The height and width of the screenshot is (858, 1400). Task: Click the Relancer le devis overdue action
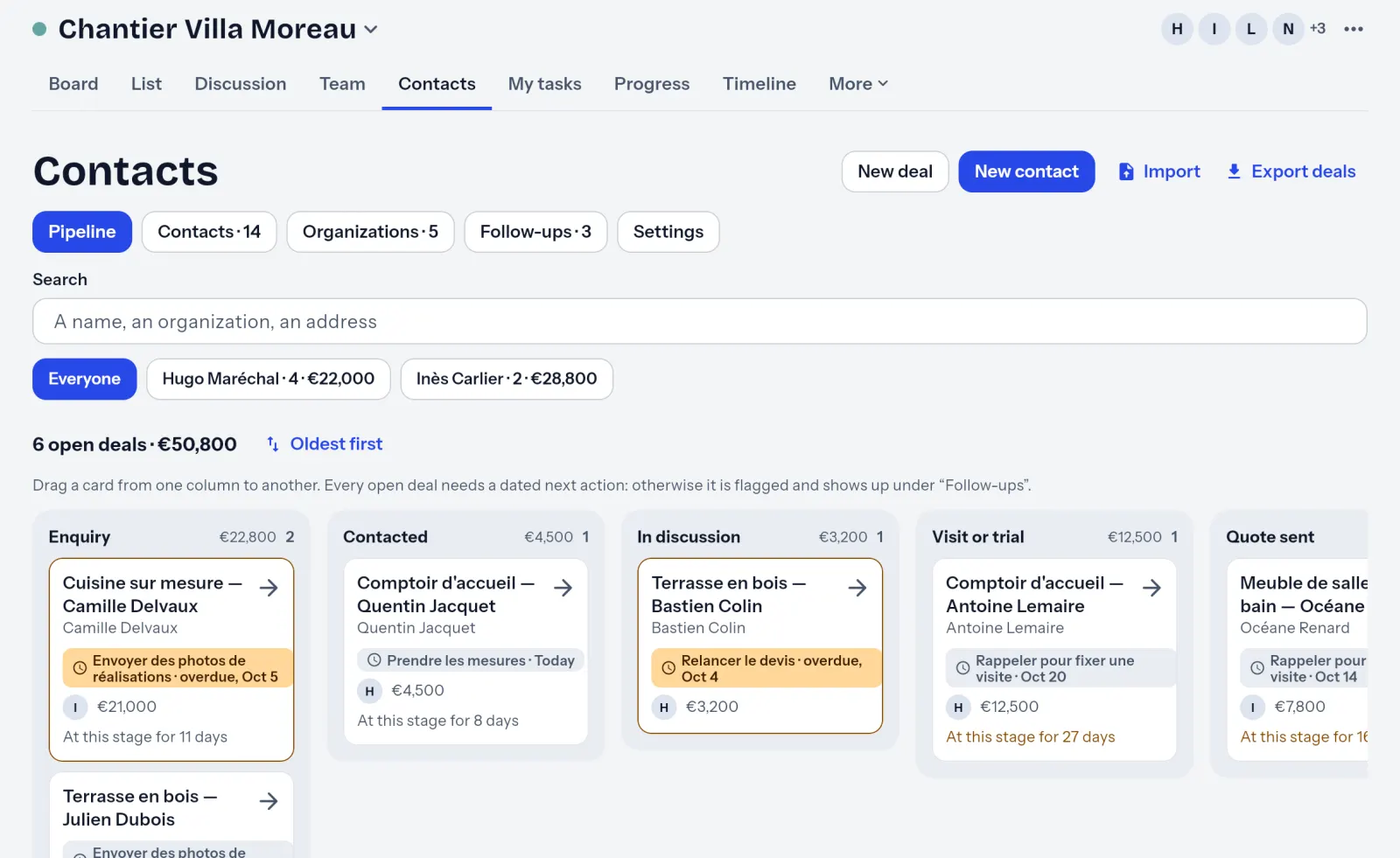(x=766, y=668)
